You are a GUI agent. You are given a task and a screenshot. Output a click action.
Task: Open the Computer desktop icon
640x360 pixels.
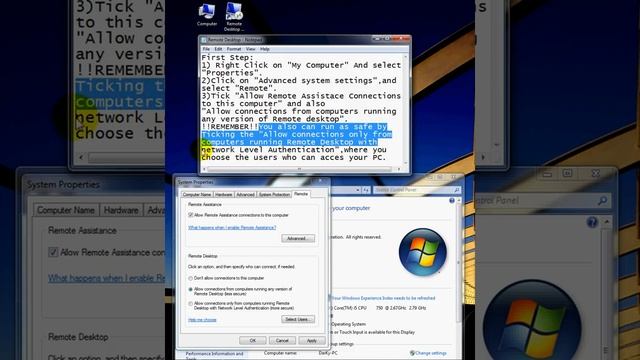[x=207, y=15]
